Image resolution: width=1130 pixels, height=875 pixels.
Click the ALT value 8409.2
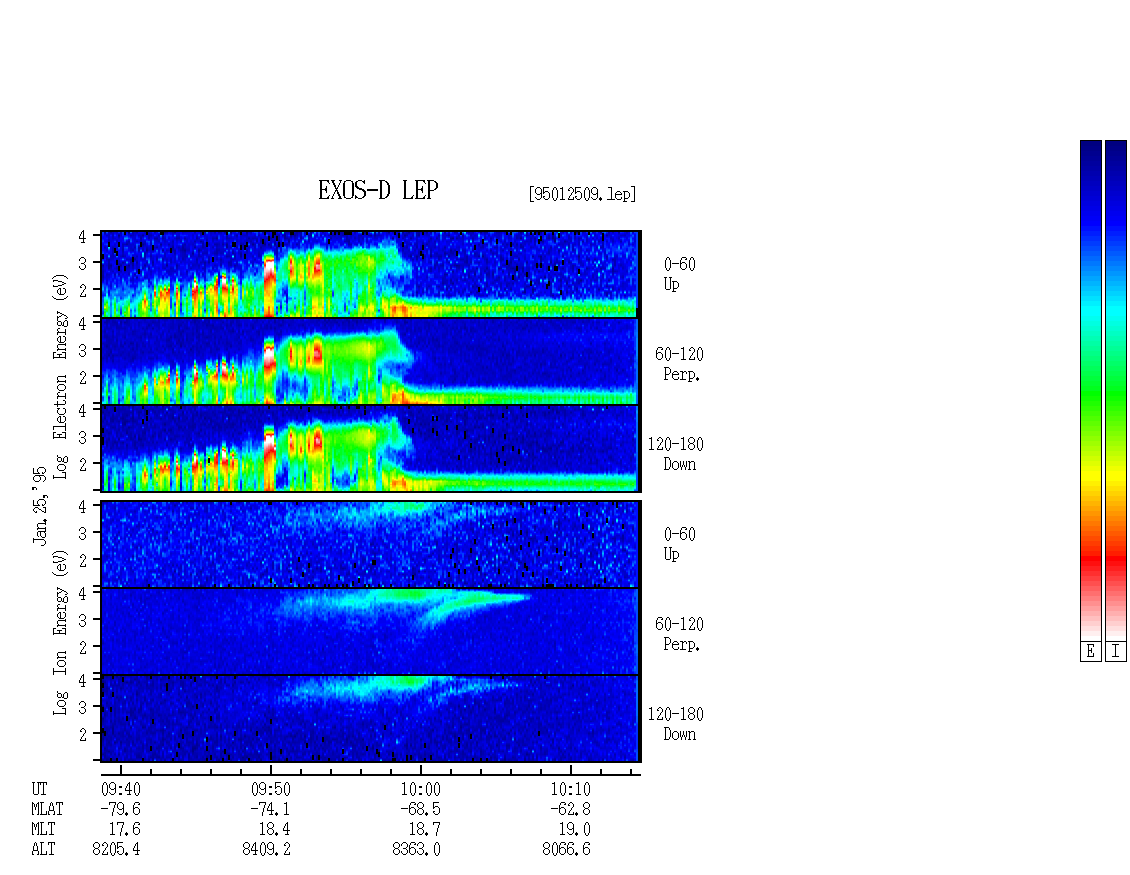tap(267, 850)
